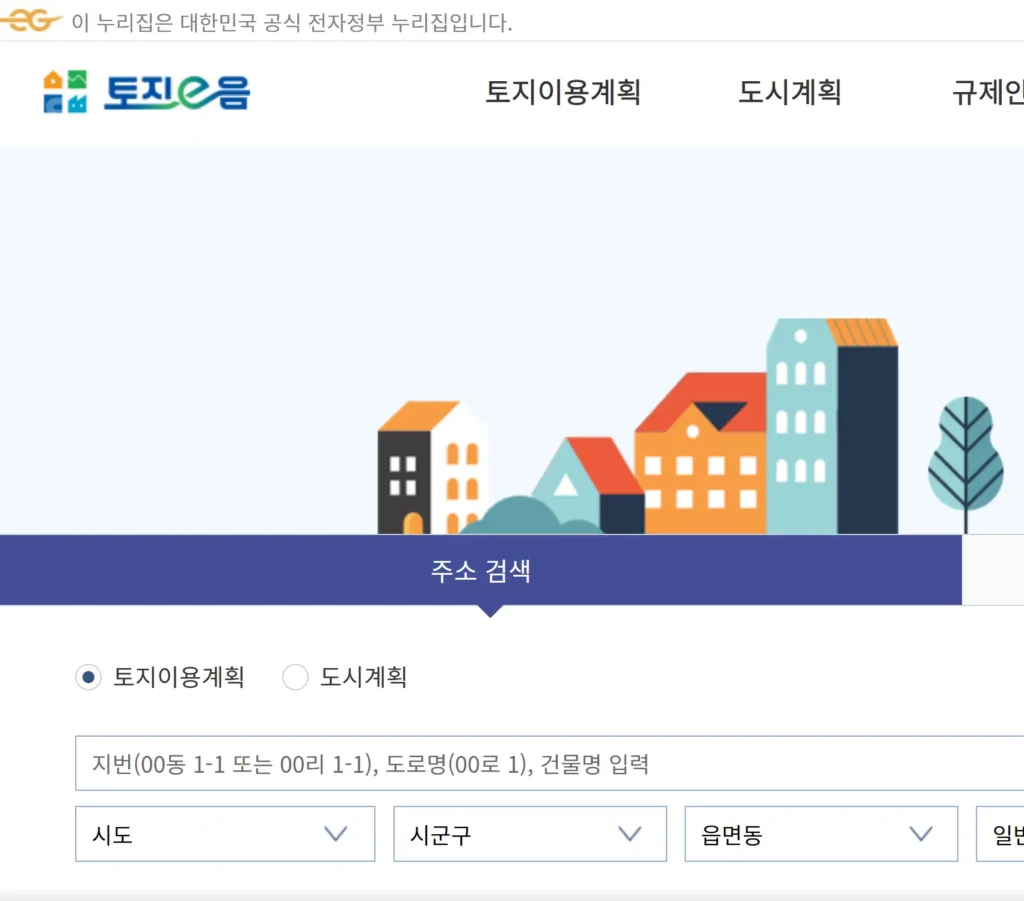Open the 시군구 dropdown
Image resolution: width=1024 pixels, height=901 pixels.
(x=530, y=833)
